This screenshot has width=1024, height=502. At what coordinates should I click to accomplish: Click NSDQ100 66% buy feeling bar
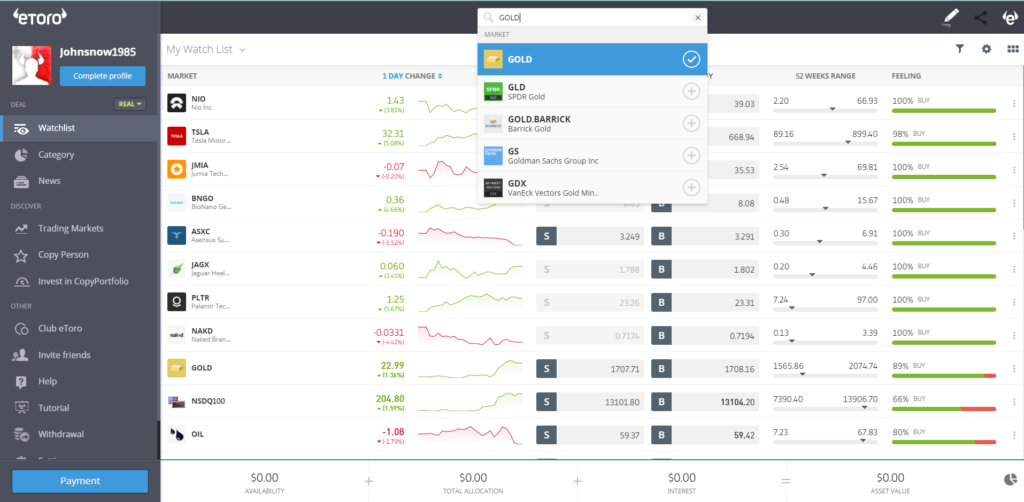944,409
